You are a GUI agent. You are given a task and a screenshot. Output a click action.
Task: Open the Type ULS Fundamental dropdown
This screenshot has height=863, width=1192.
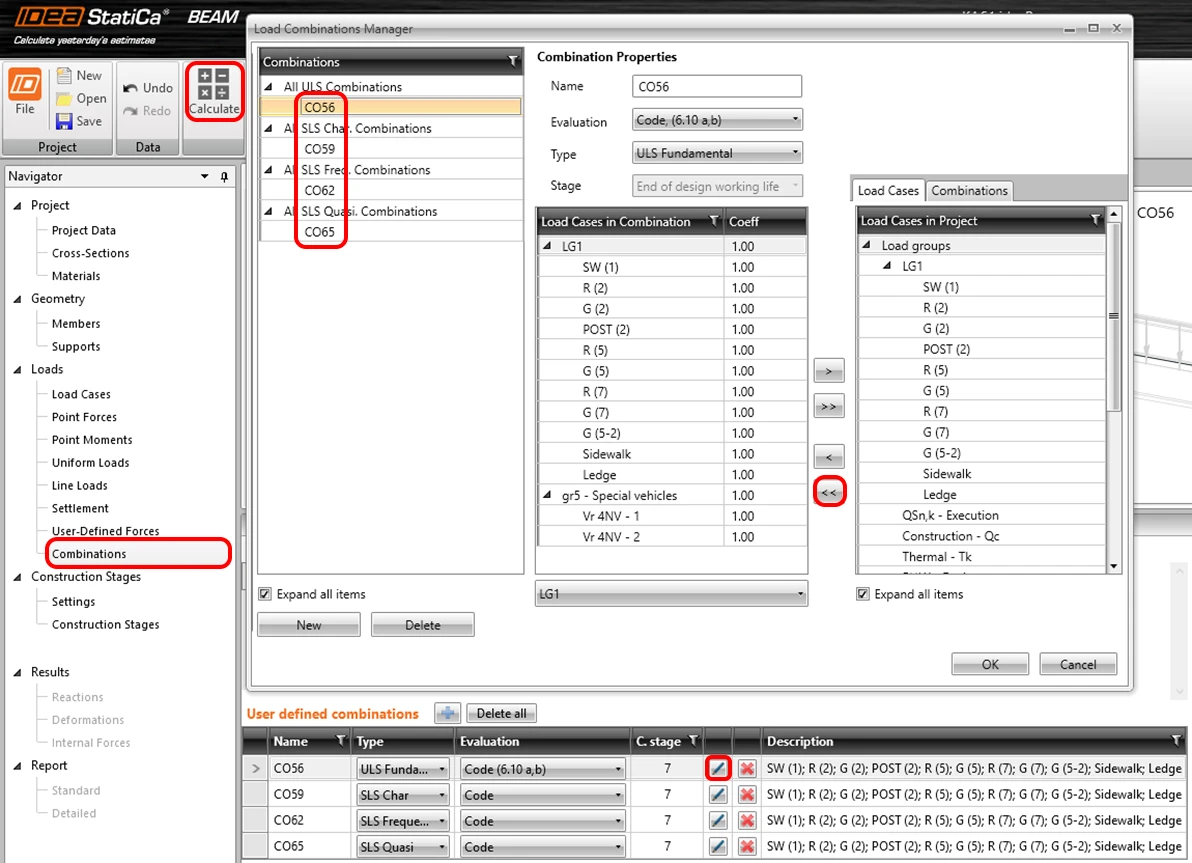[717, 153]
